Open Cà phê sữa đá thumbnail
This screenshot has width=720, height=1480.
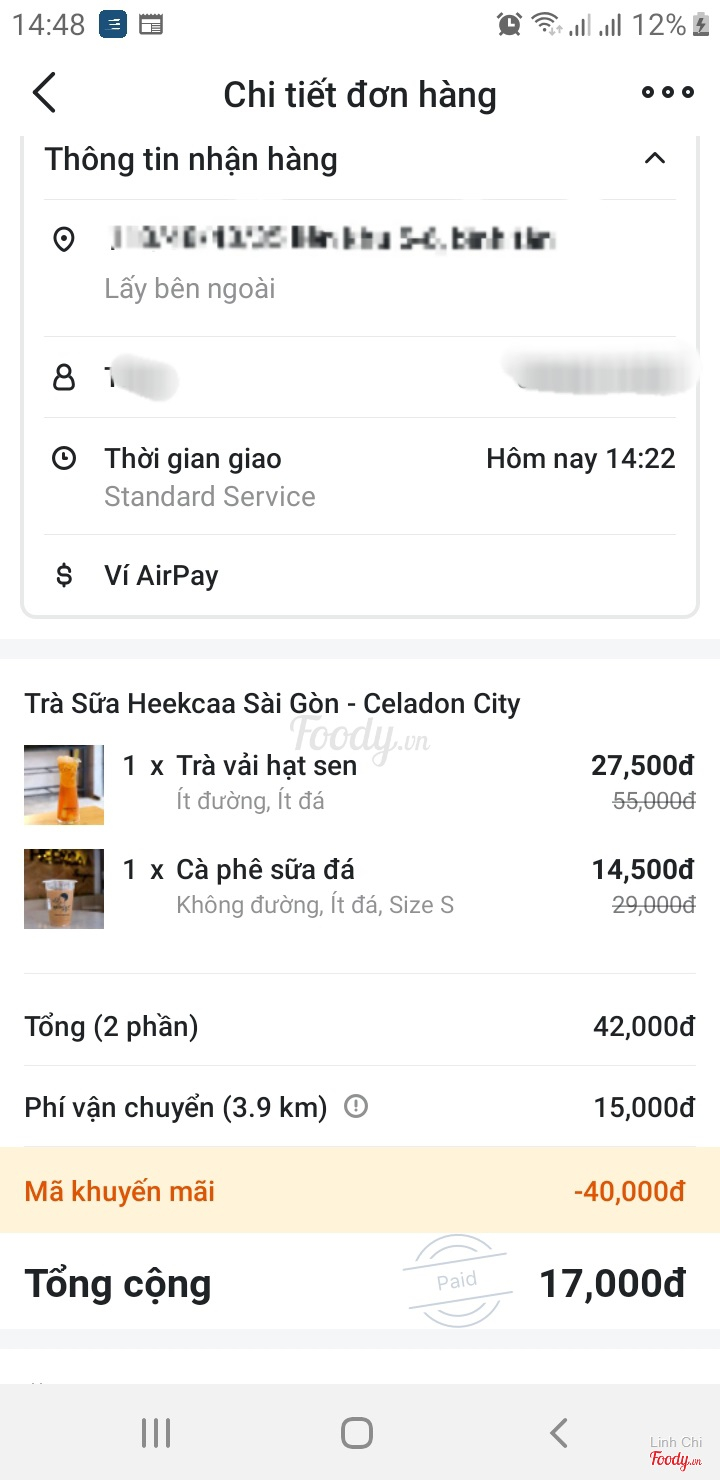coord(64,889)
